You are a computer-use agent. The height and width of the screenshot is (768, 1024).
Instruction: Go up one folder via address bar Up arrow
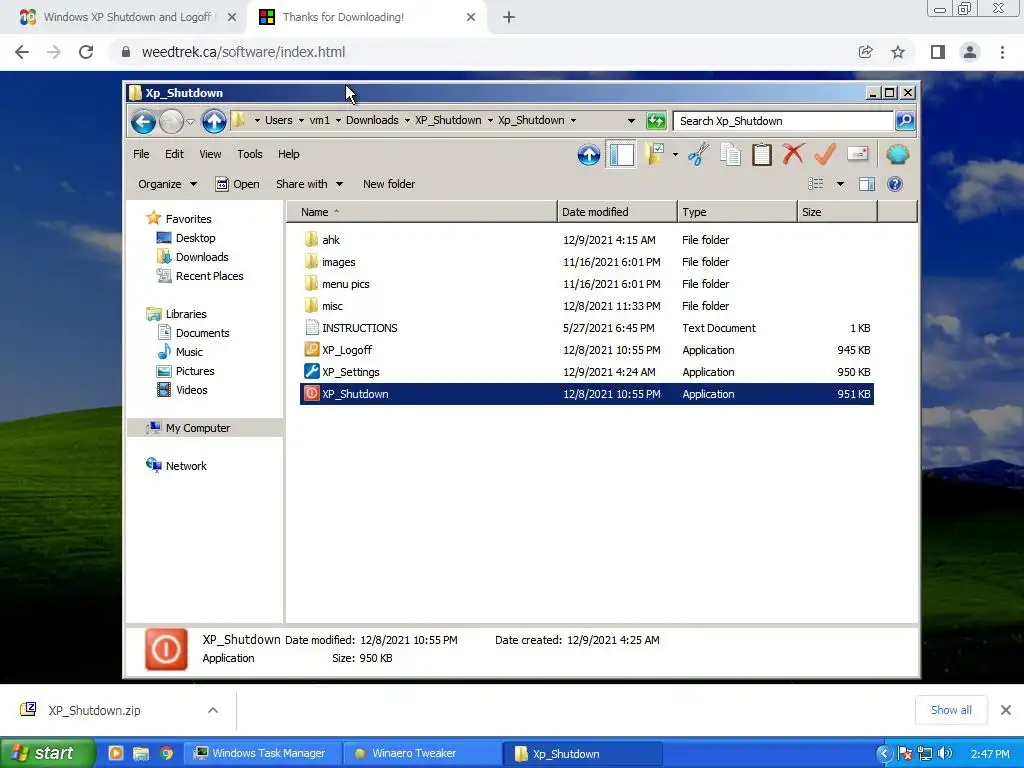(x=214, y=121)
